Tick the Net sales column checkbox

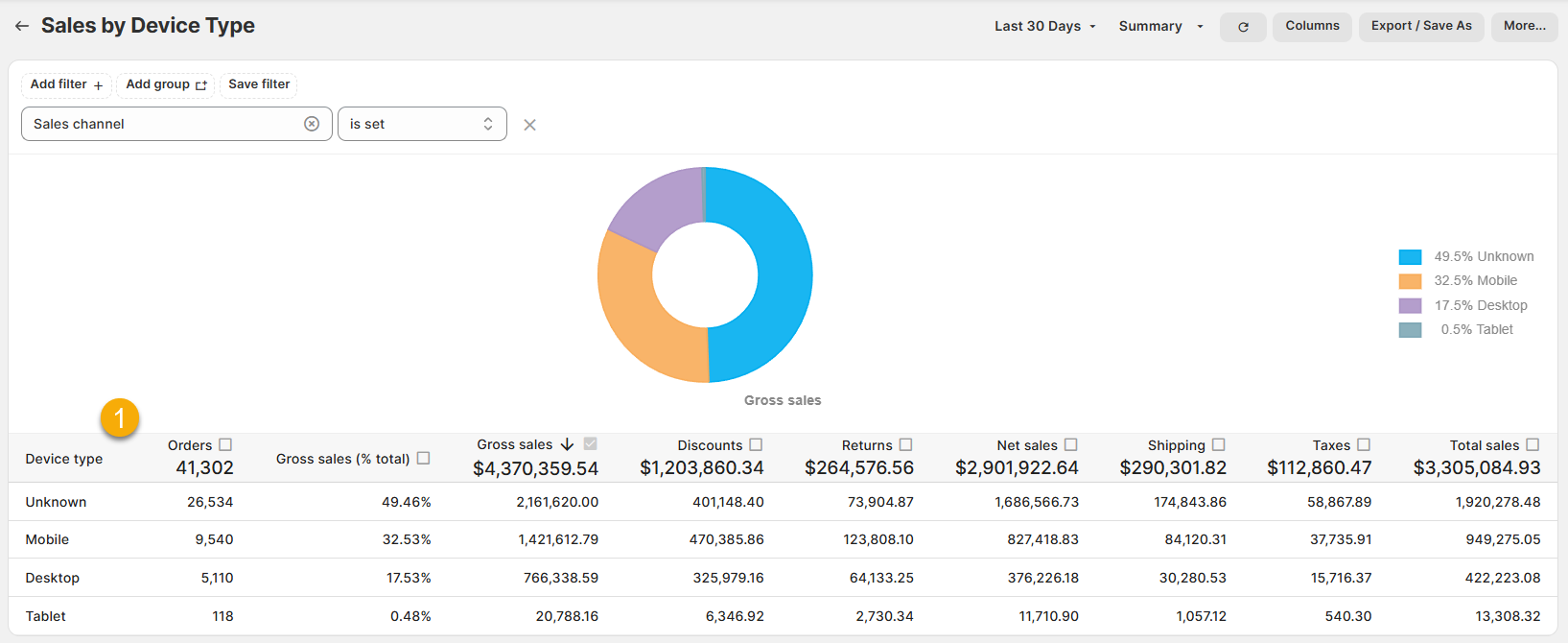(x=1071, y=444)
